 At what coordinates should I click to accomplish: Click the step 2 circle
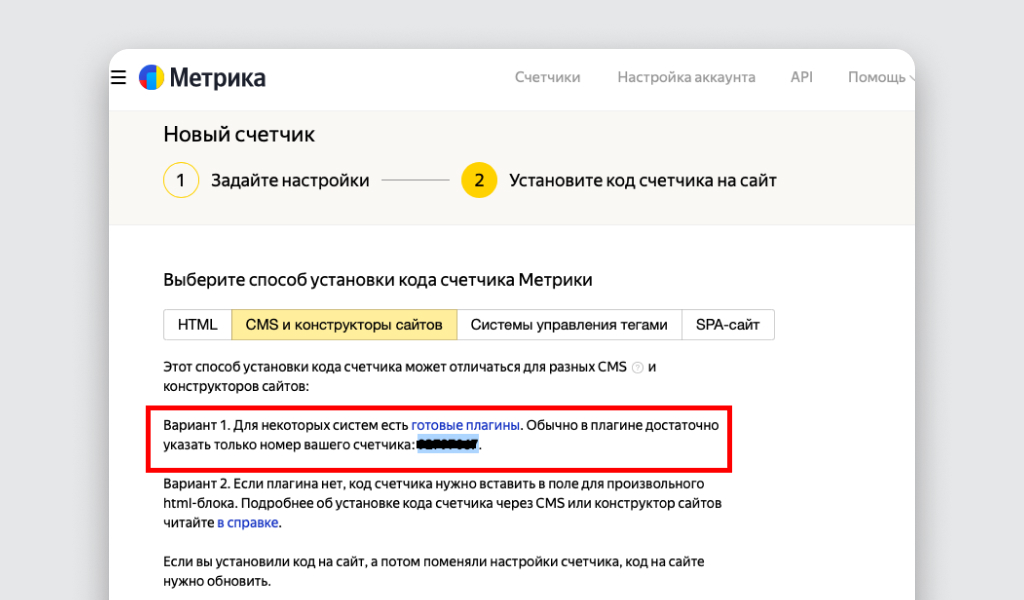coord(479,180)
